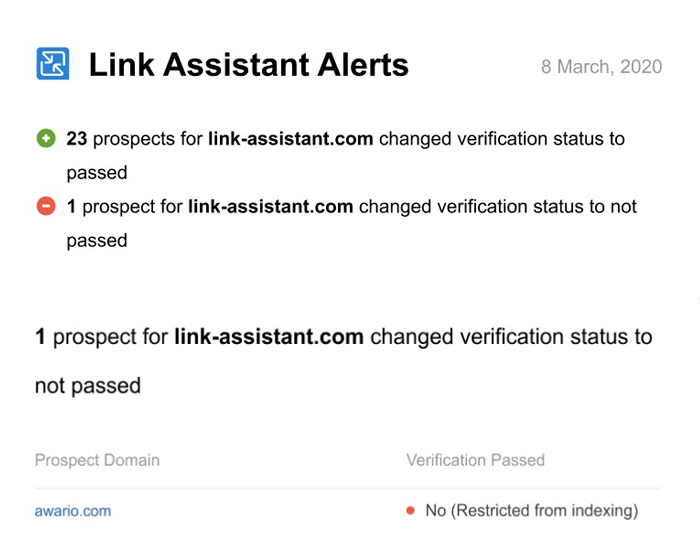Click the red dot next to No
This screenshot has width=700, height=548.
(410, 511)
